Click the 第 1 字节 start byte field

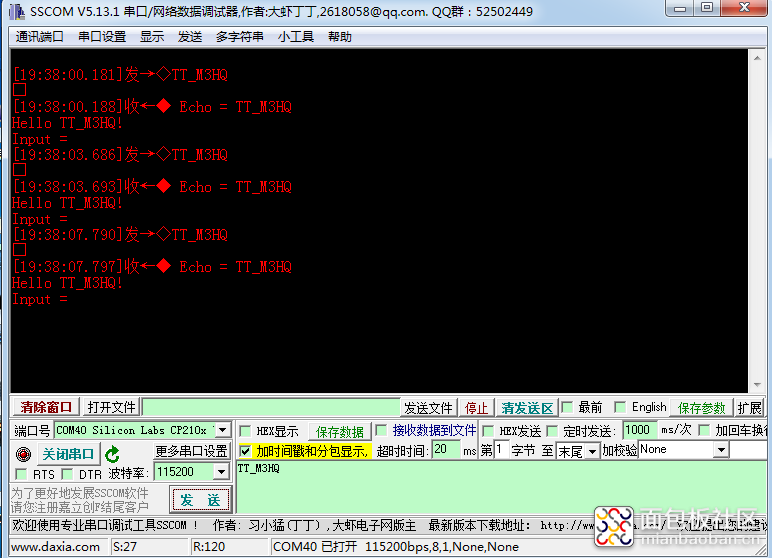click(x=501, y=450)
